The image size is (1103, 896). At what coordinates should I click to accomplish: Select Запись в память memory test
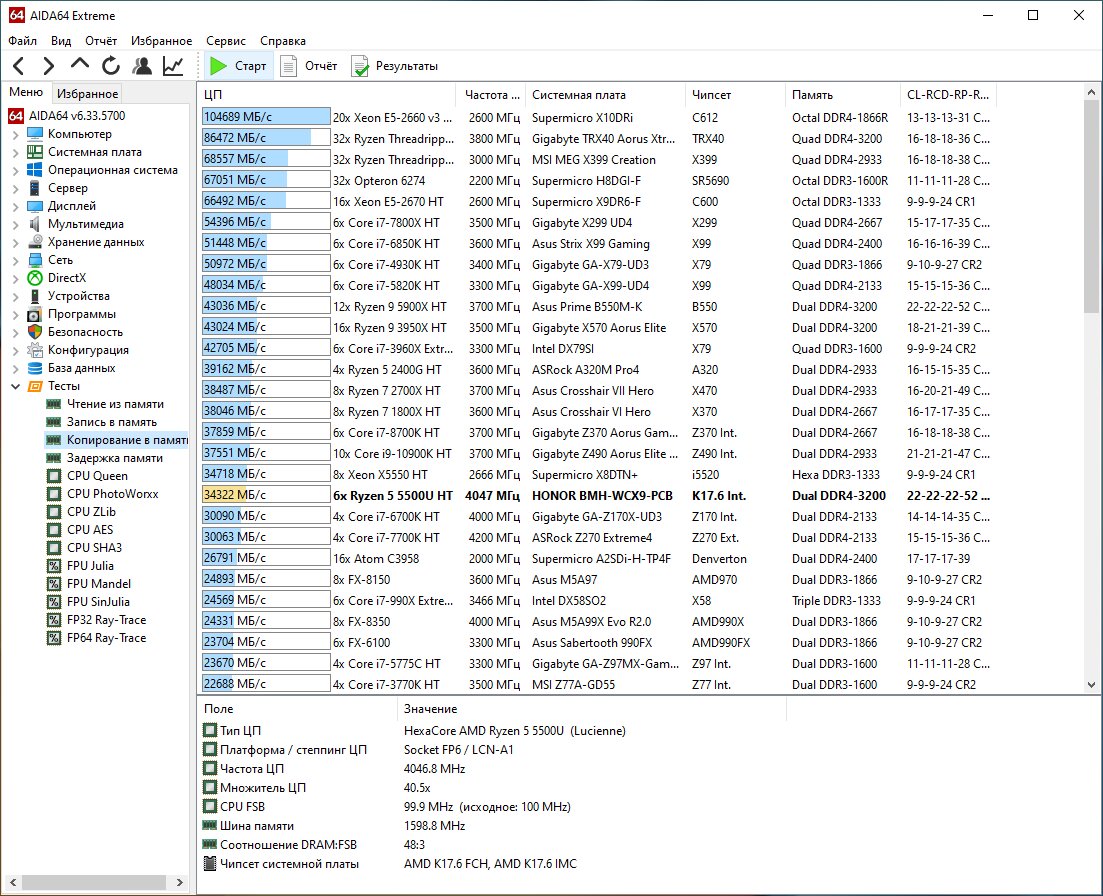[111, 422]
